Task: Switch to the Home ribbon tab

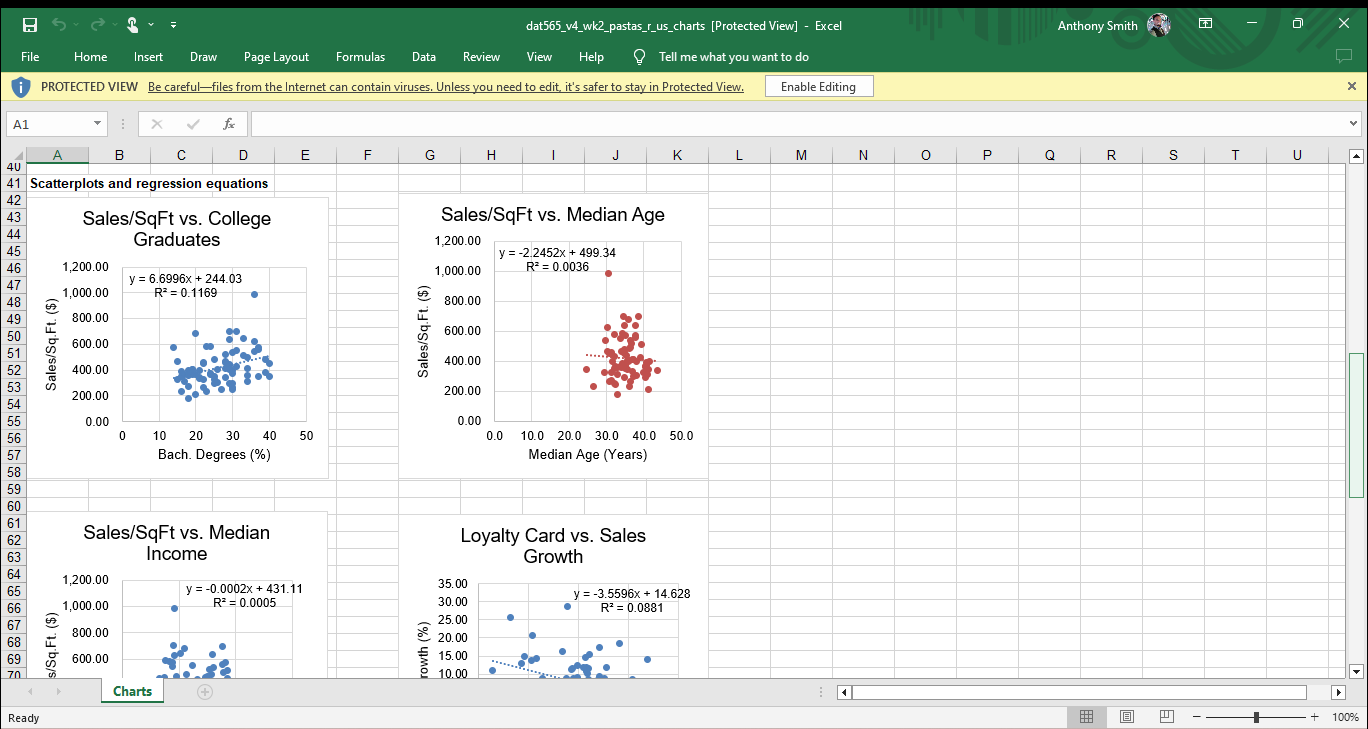Action: coord(91,57)
